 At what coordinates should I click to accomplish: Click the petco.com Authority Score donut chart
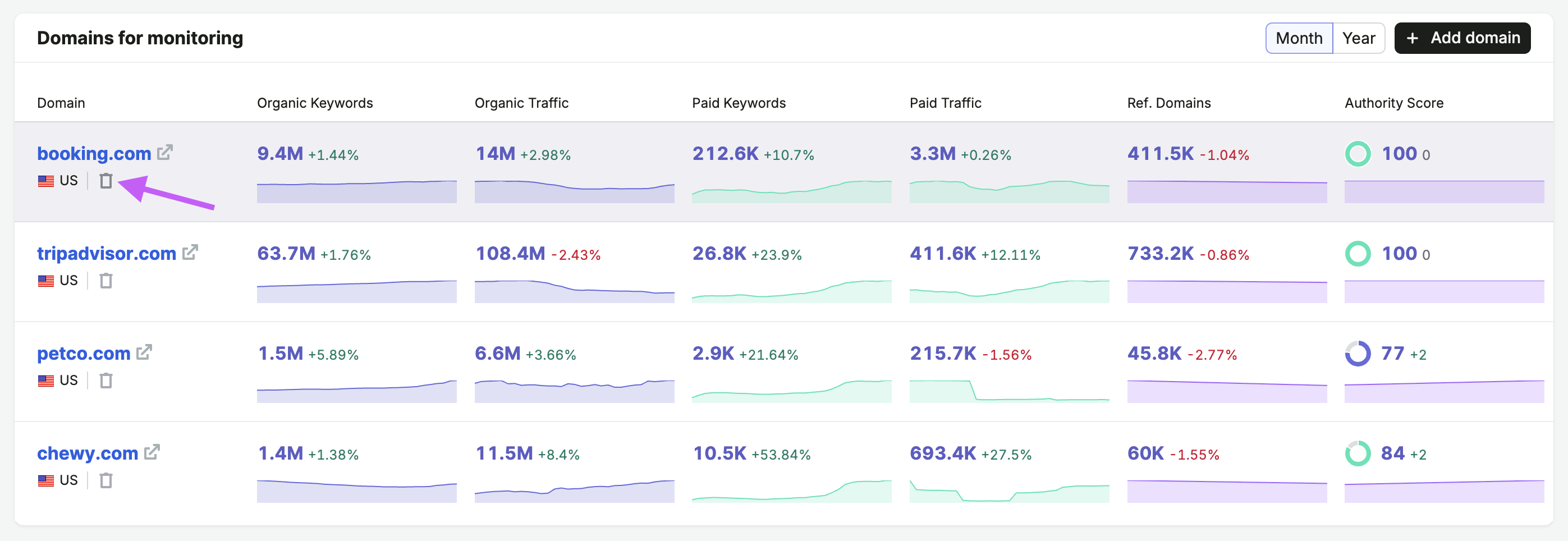tap(1358, 354)
